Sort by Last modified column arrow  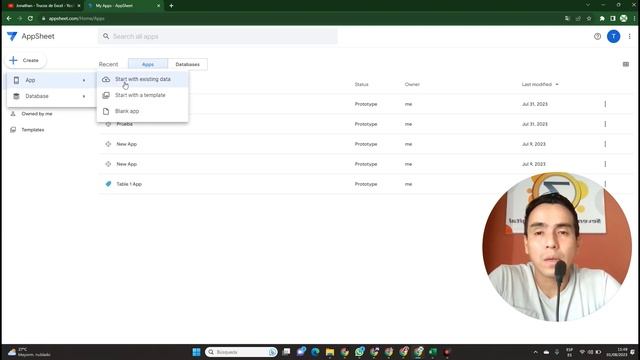pos(557,84)
